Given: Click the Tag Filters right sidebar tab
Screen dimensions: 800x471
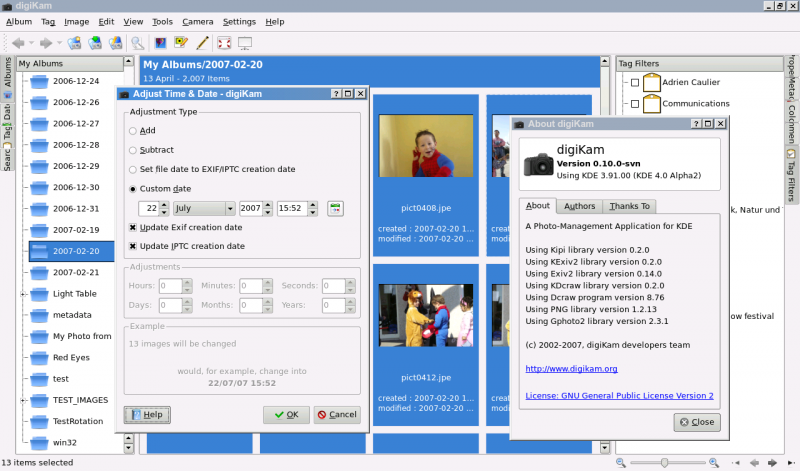Looking at the screenshot, I should pos(791,176).
